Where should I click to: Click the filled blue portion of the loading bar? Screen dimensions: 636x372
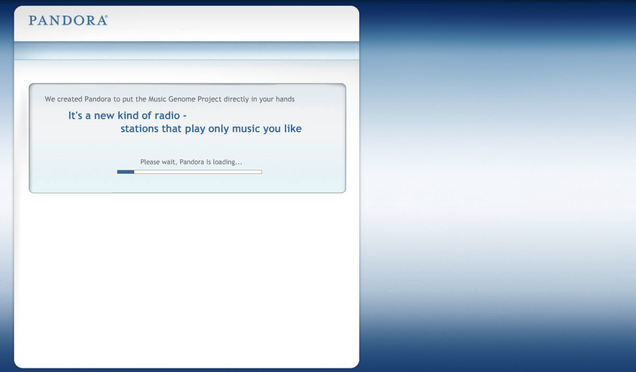point(125,172)
